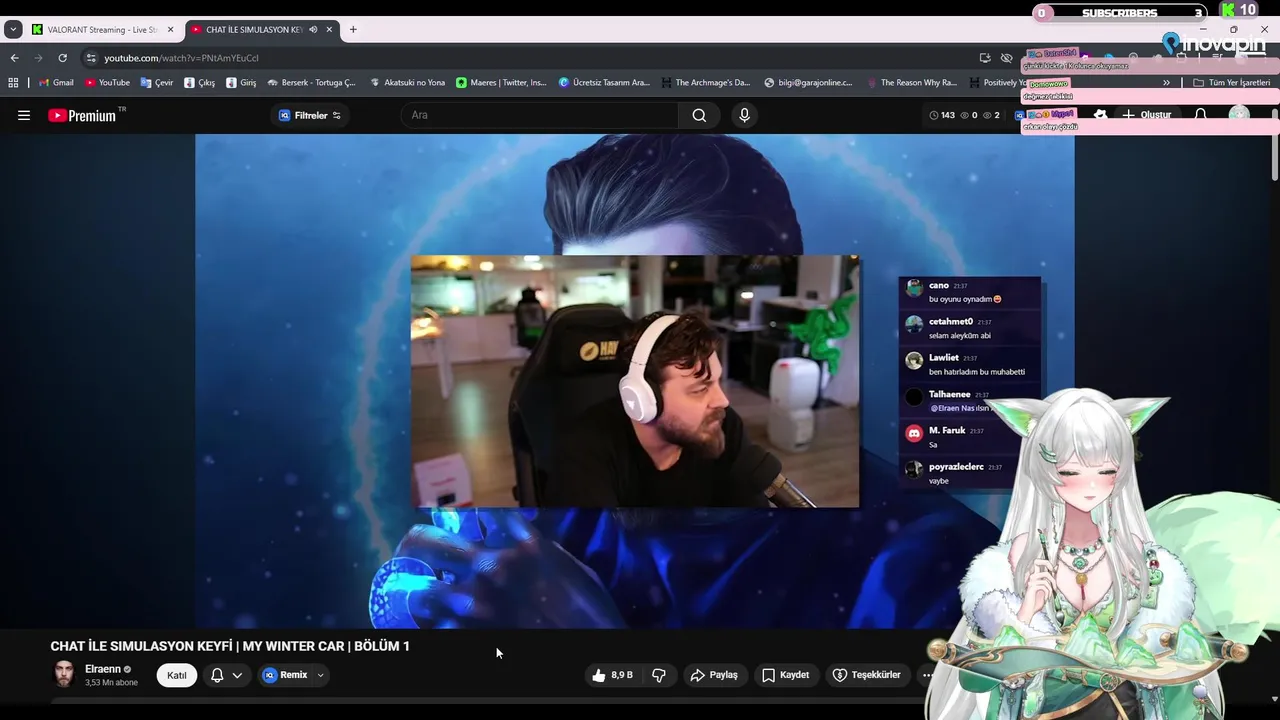The image size is (1280, 720).
Task: Click the video player to pause
Action: tap(634, 381)
